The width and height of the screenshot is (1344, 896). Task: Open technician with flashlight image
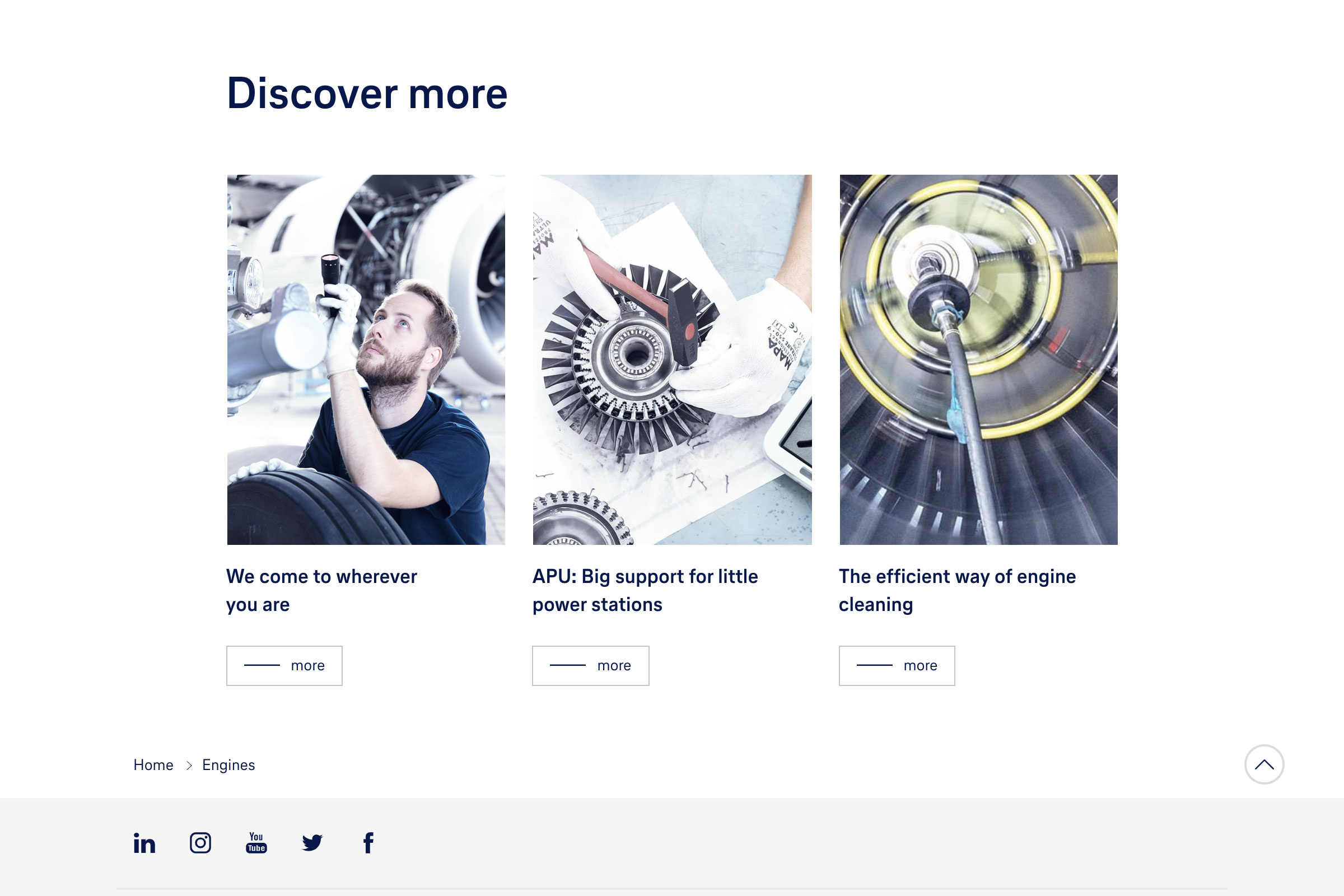tap(366, 360)
